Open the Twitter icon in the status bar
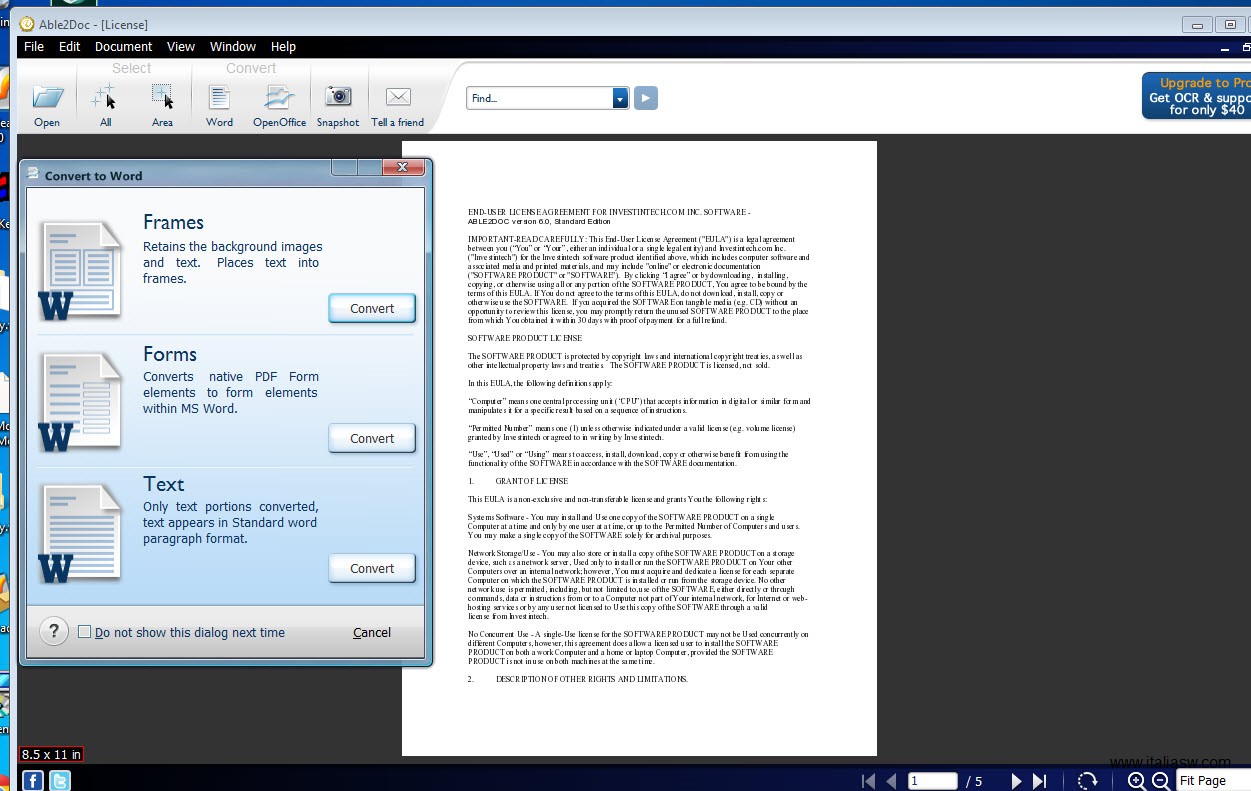The image size is (1251, 791). [60, 780]
